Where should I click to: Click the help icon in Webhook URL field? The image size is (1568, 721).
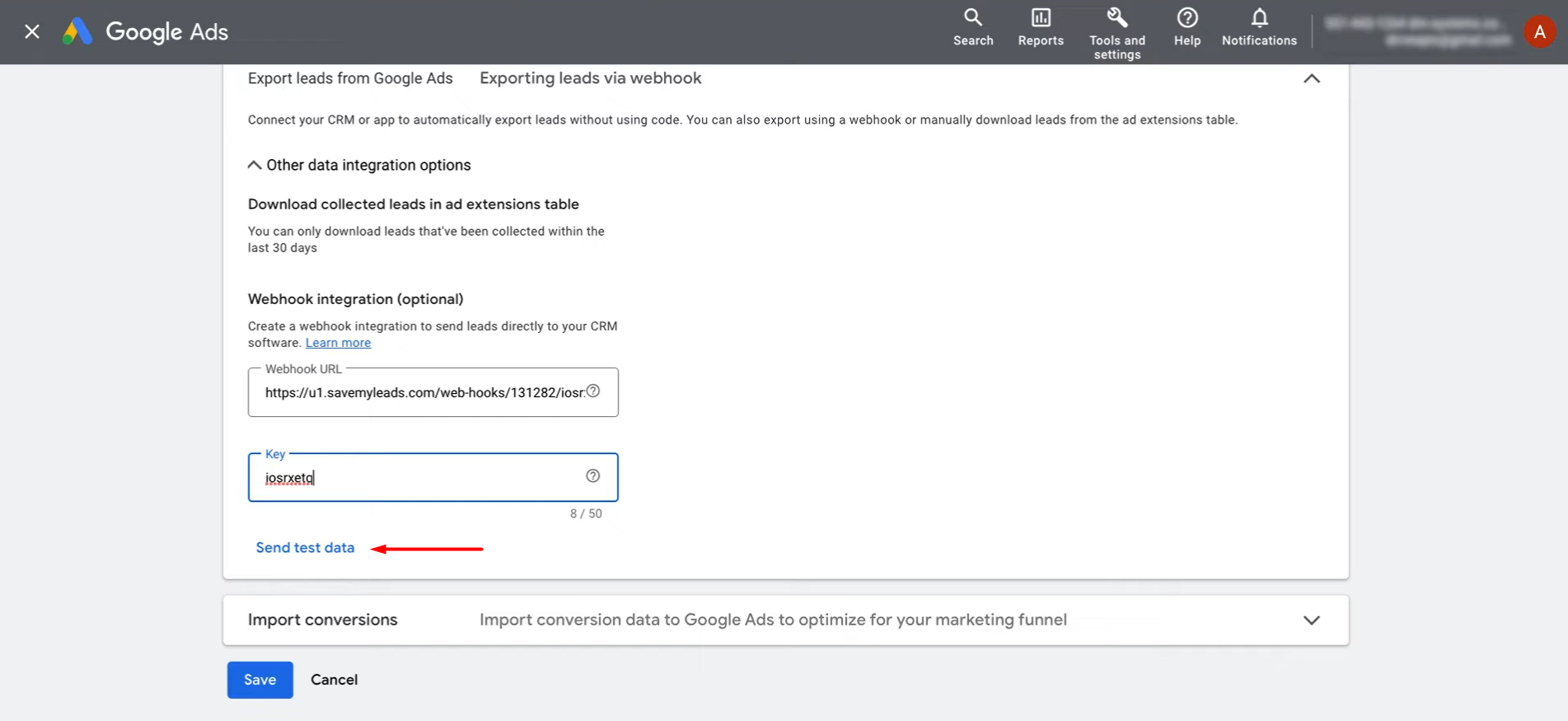(x=592, y=391)
